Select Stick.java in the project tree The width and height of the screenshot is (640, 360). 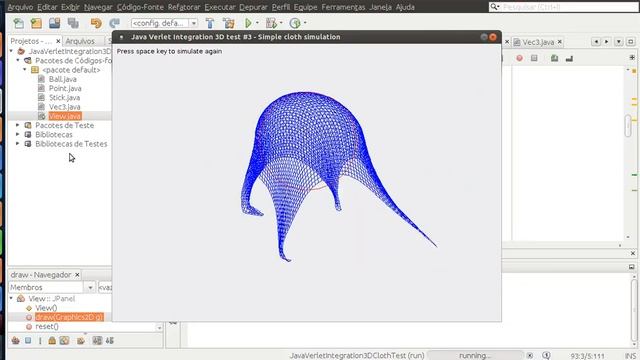click(x=64, y=98)
